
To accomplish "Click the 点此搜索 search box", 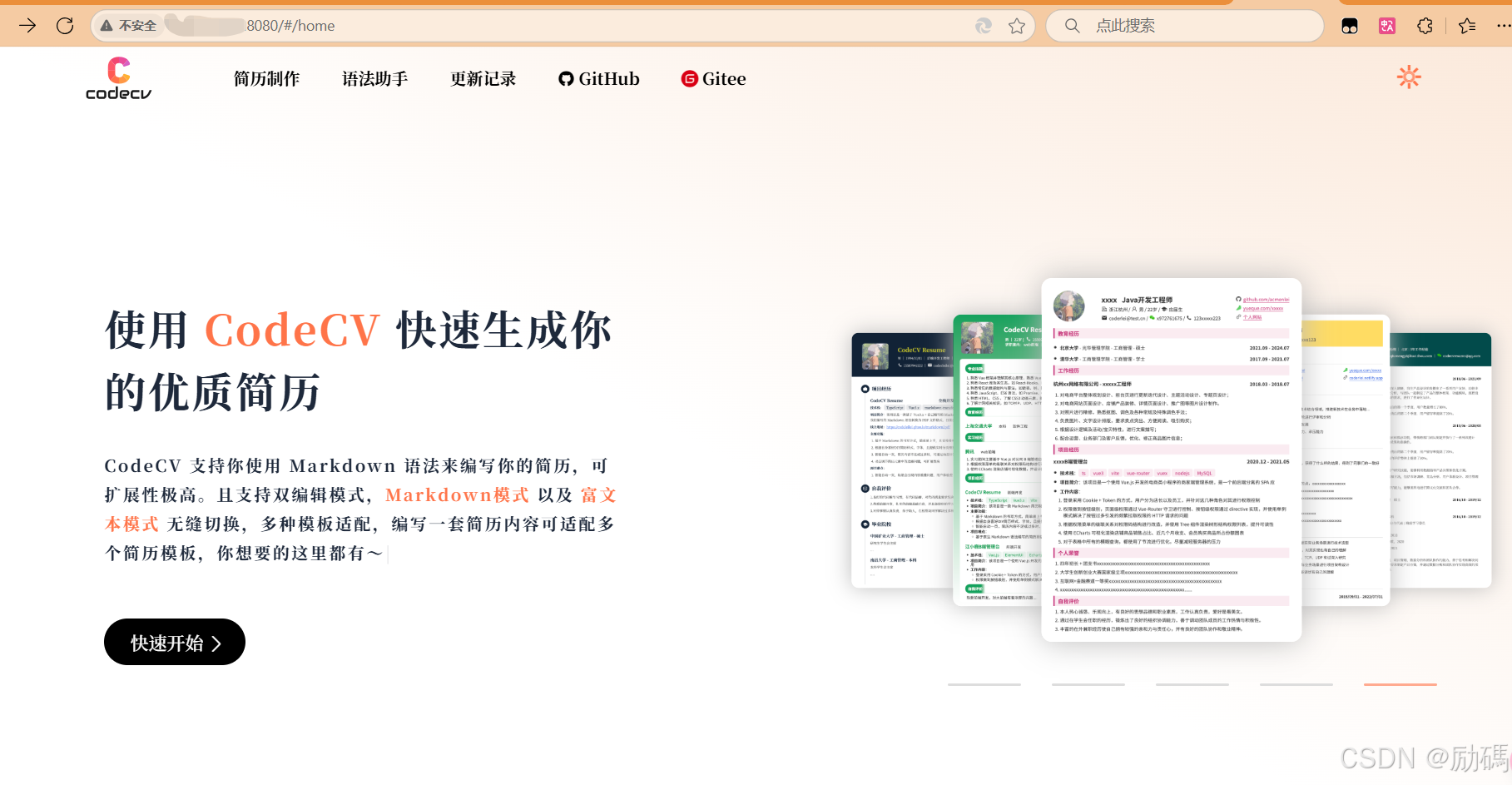I will (1185, 26).
